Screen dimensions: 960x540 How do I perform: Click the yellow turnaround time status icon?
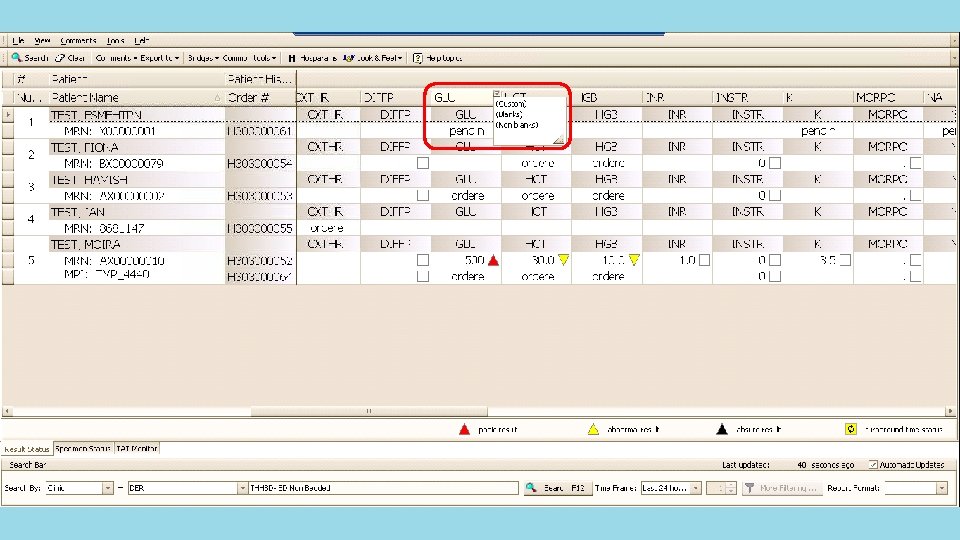(x=851, y=429)
